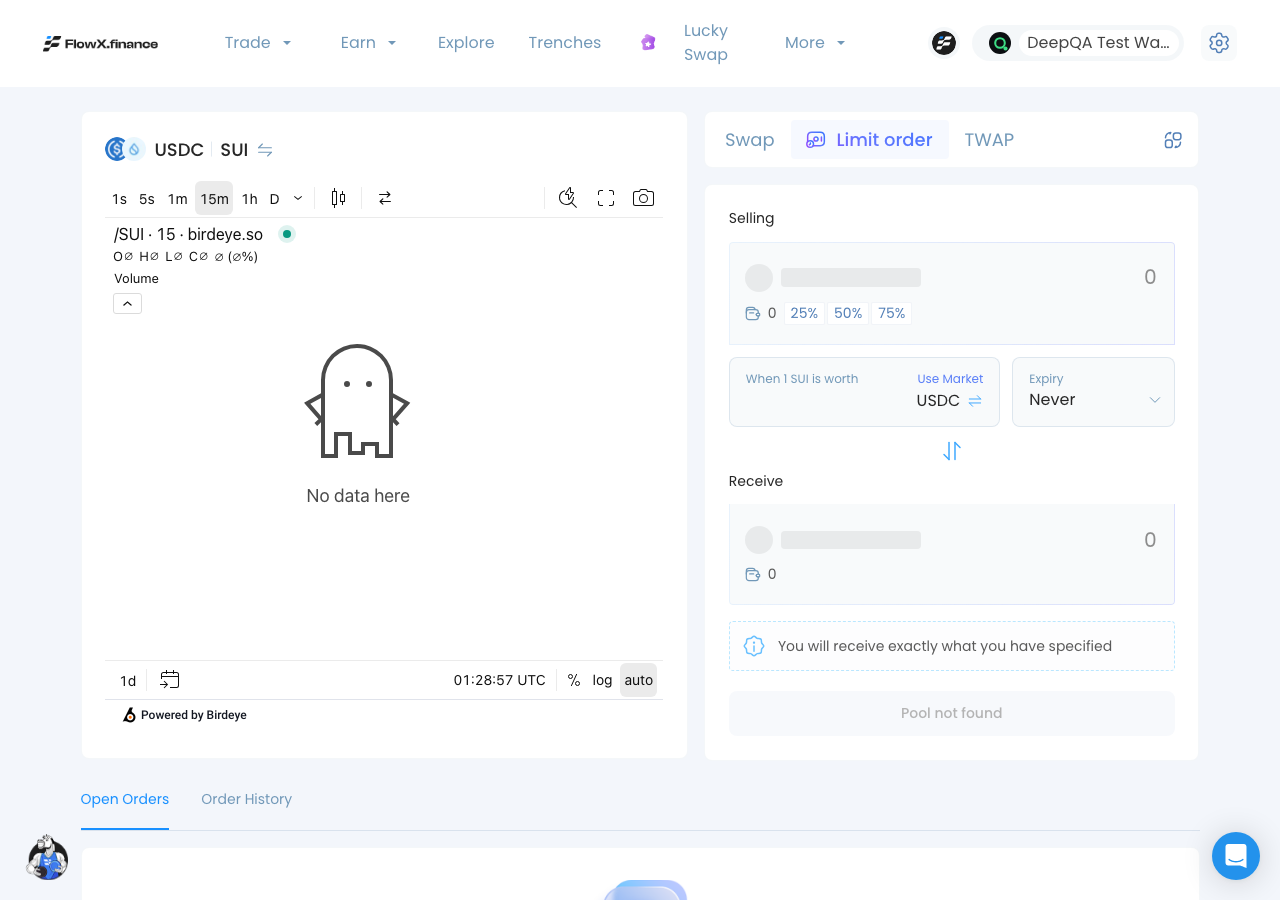The height and width of the screenshot is (900, 1280).
Task: Open the Earn dropdown menu
Action: [x=369, y=43]
